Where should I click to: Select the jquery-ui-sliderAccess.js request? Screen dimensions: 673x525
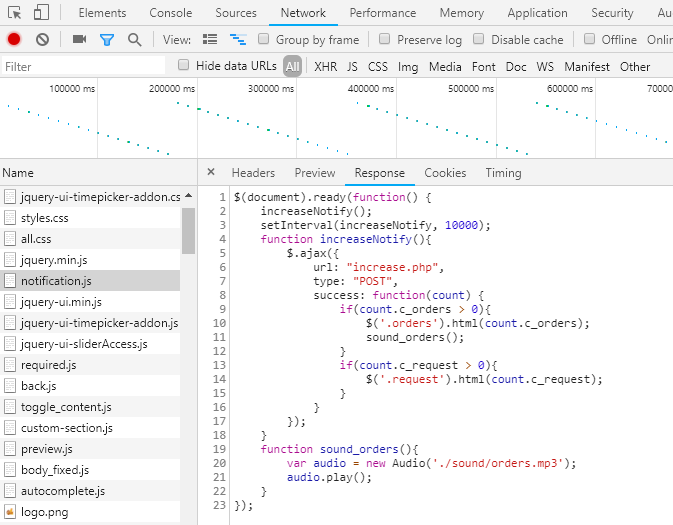click(90, 344)
